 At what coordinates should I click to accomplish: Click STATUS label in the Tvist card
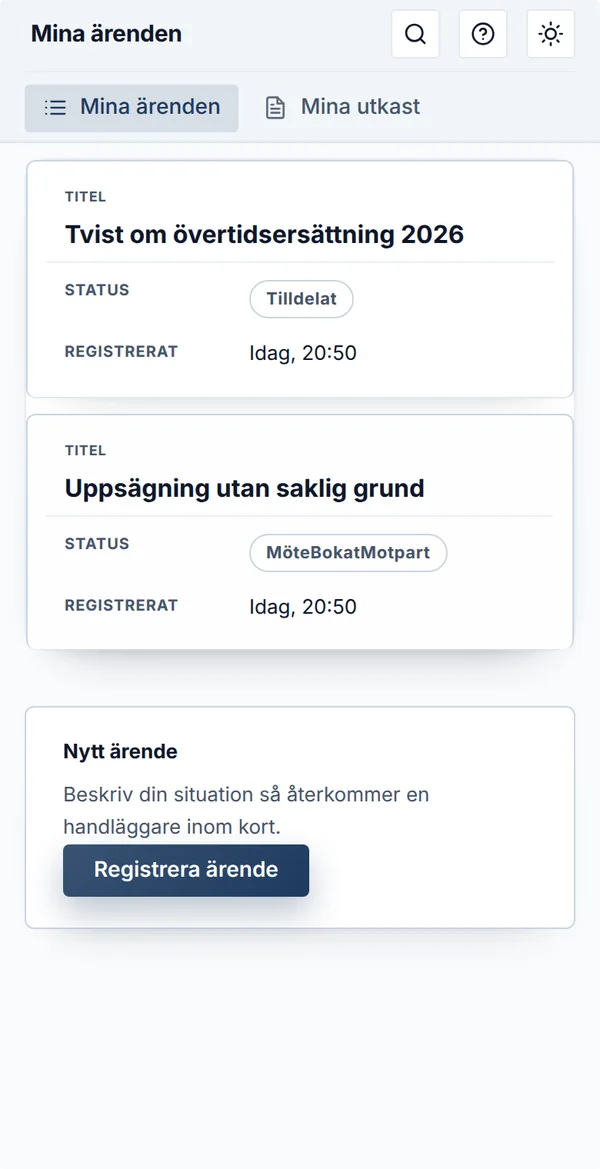tap(97, 290)
